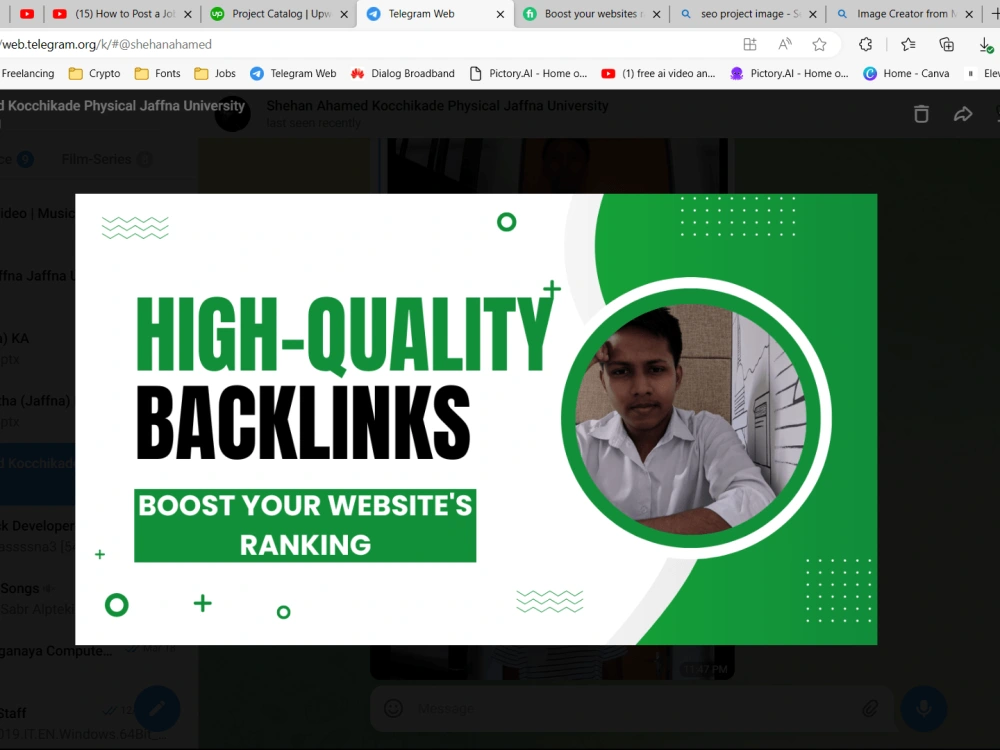Close the Telegram Web tab

(x=500, y=14)
